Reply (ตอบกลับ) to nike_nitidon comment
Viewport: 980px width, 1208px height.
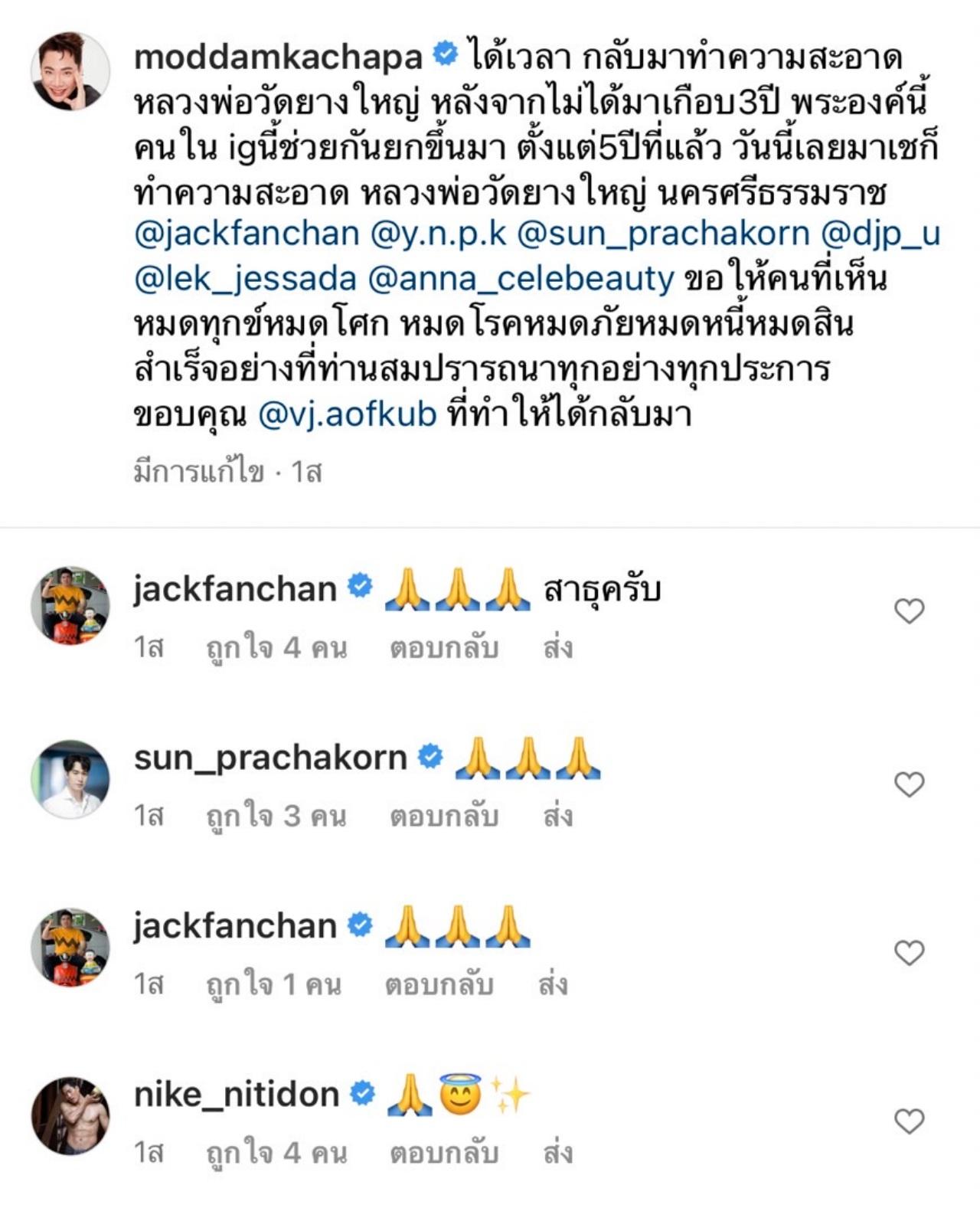(x=444, y=1153)
